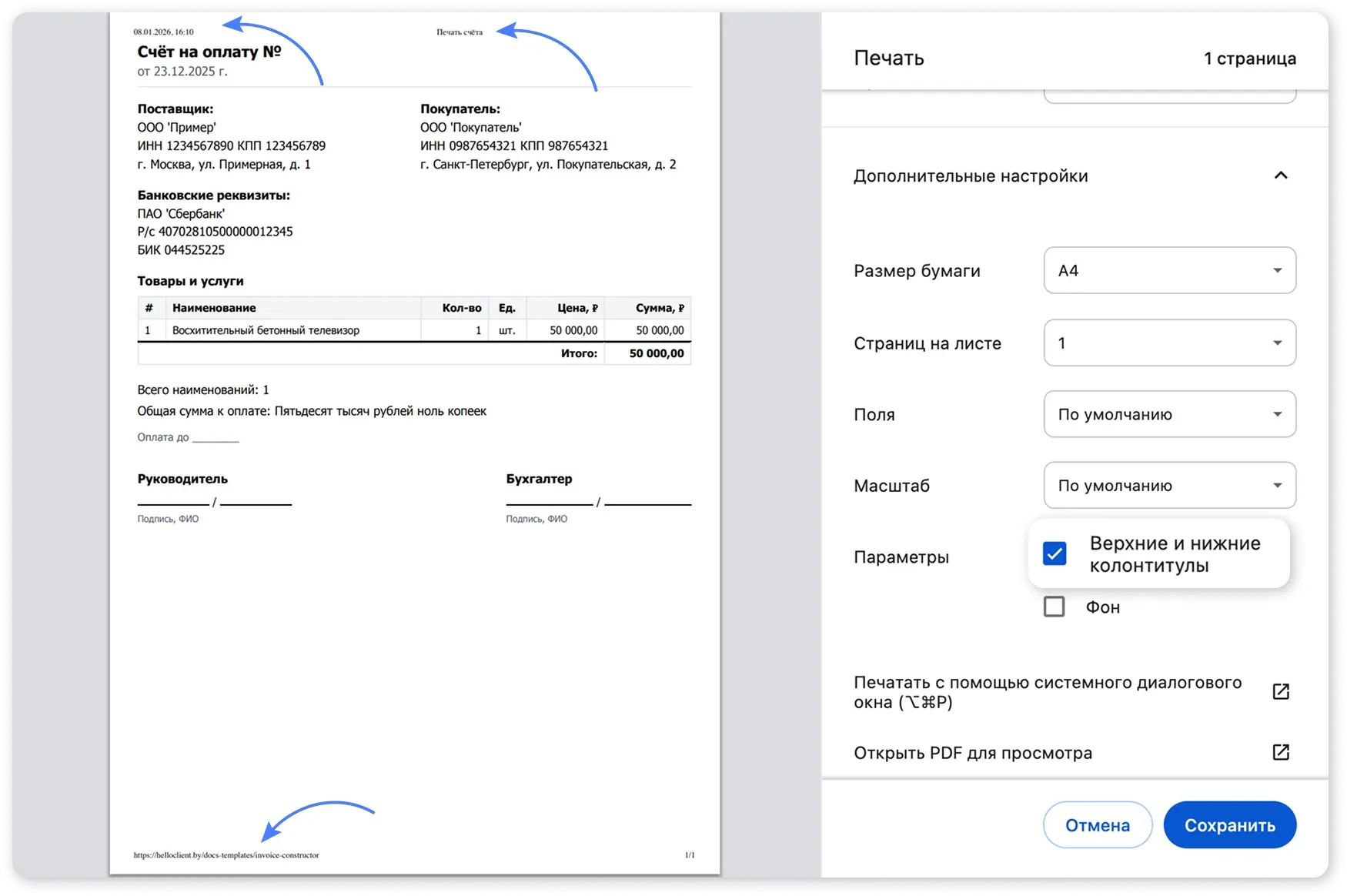Open the Размер бумаги dropdown showing A4
Image resolution: width=1347 pixels, height=896 pixels.
[1169, 270]
